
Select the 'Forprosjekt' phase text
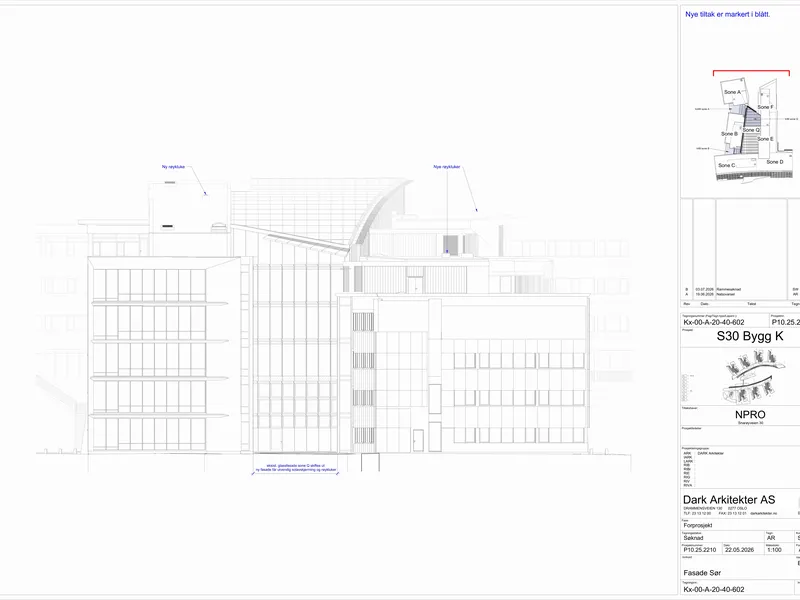point(698,525)
